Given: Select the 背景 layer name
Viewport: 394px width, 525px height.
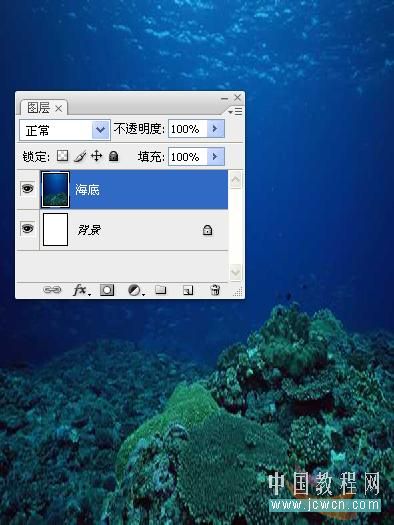Looking at the screenshot, I should 89,230.
